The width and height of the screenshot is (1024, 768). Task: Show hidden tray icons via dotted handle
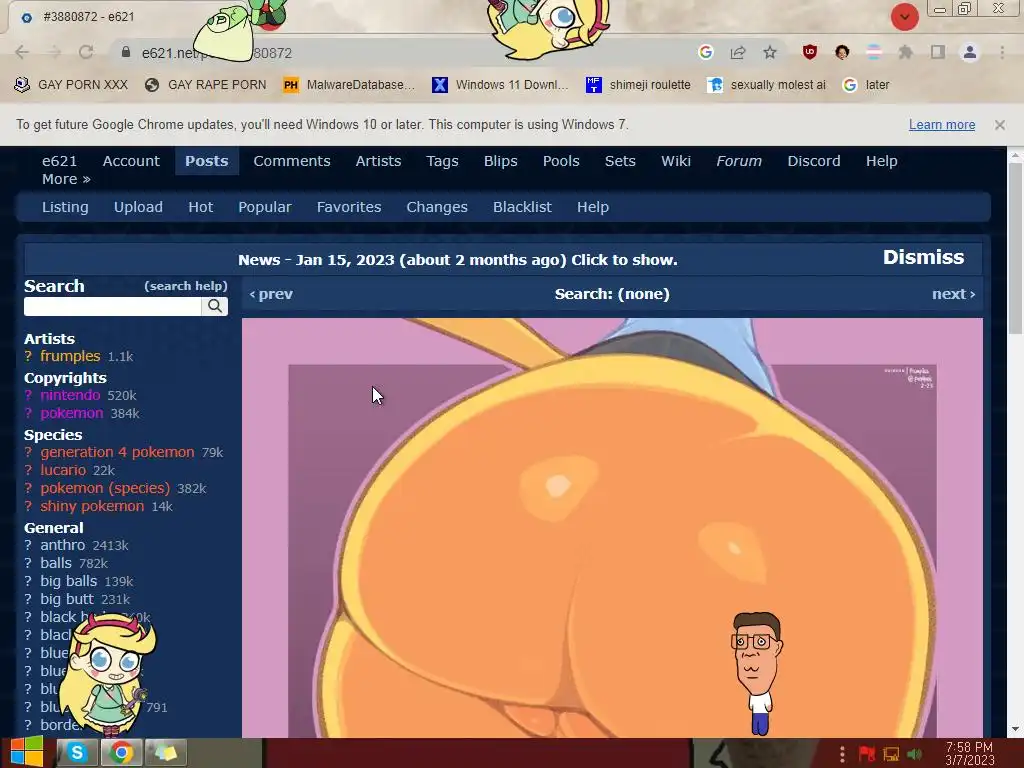pyautogui.click(x=842, y=754)
